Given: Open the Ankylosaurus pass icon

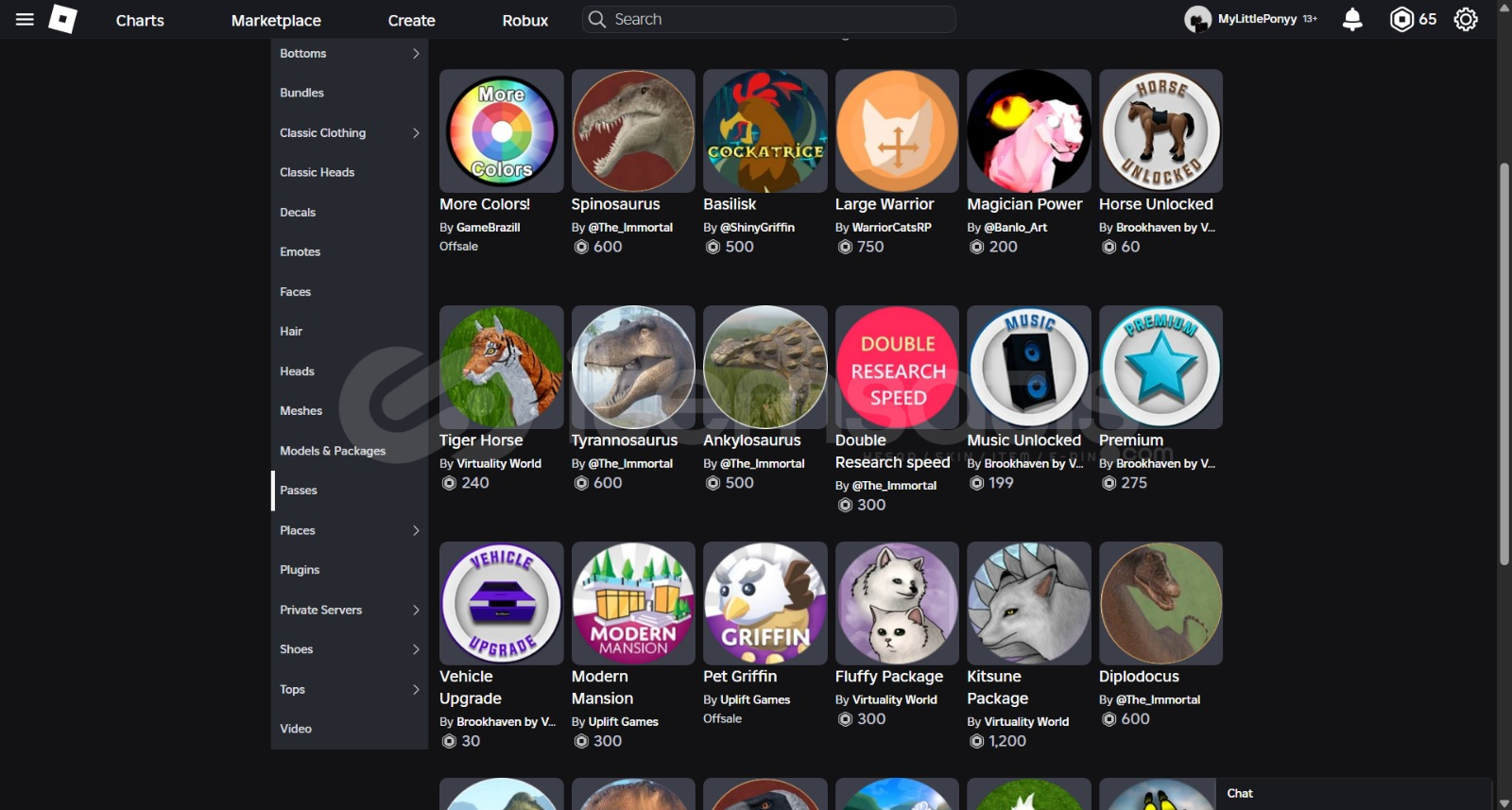Looking at the screenshot, I should tap(765, 368).
